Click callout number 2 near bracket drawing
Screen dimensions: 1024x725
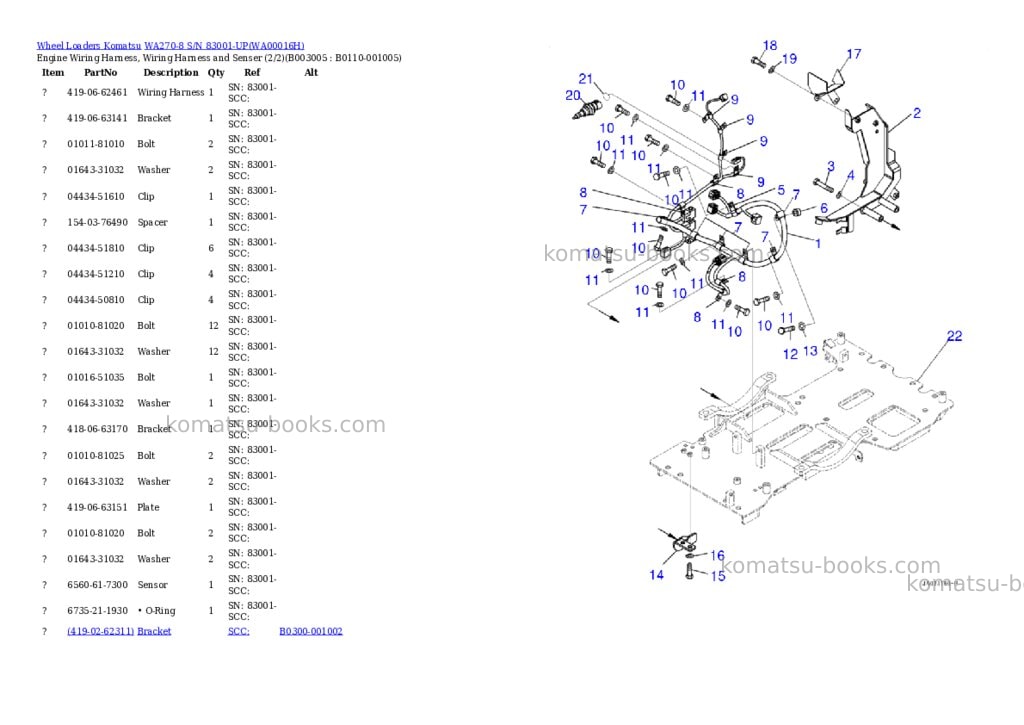tap(917, 113)
